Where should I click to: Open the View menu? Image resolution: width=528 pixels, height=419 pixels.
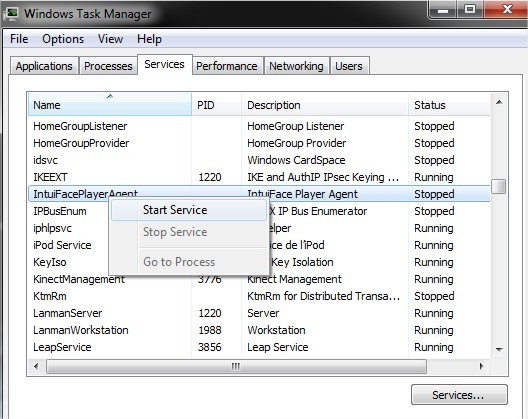point(110,39)
